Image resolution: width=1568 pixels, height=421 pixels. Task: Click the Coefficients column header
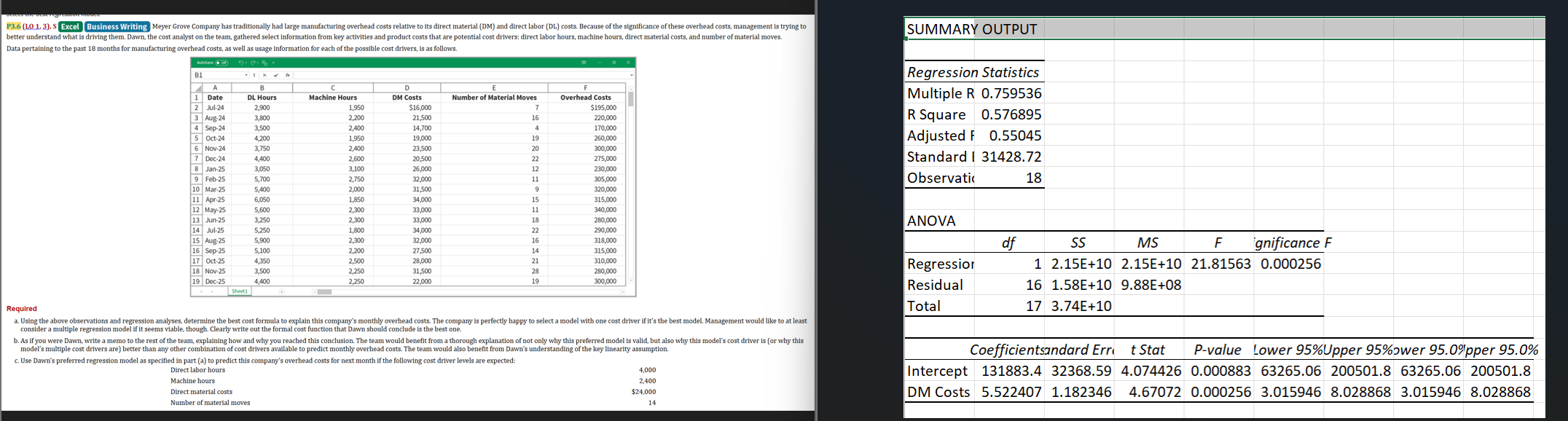[x=1008, y=350]
